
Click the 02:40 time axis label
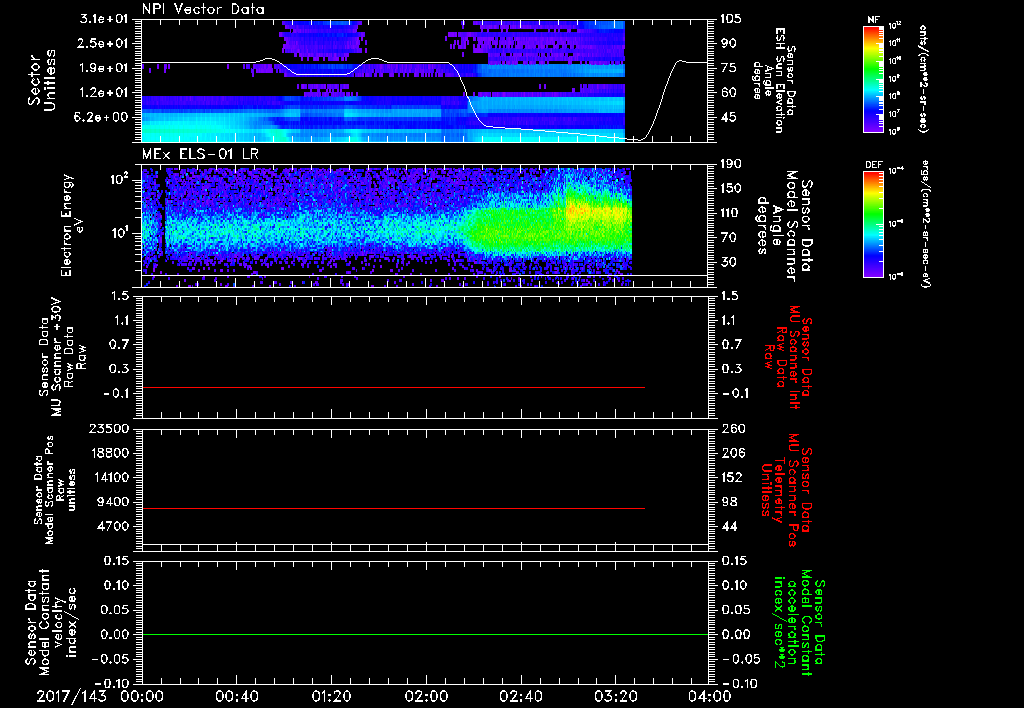(x=520, y=696)
